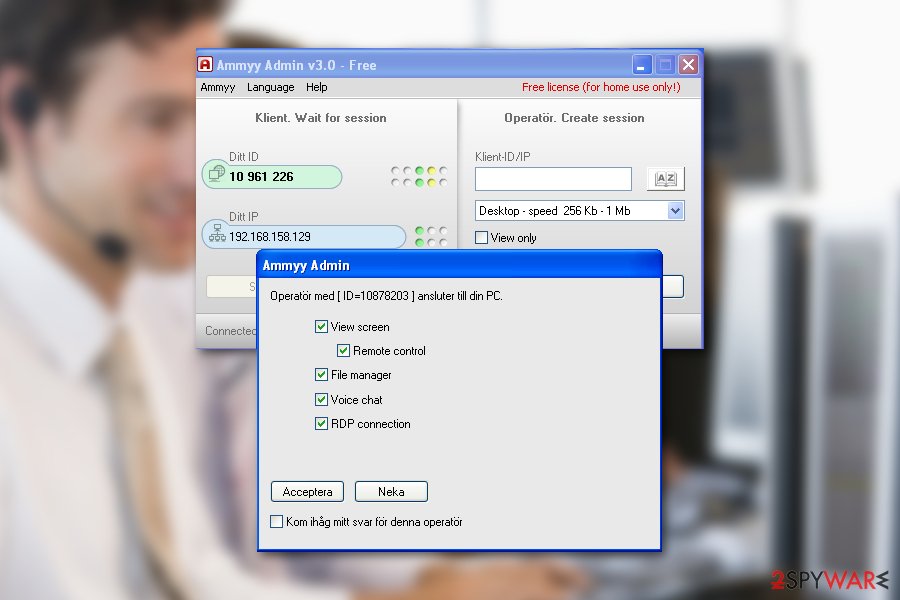900x600 pixels.
Task: Click the network icon beside Ditt IP
Action: tap(217, 233)
